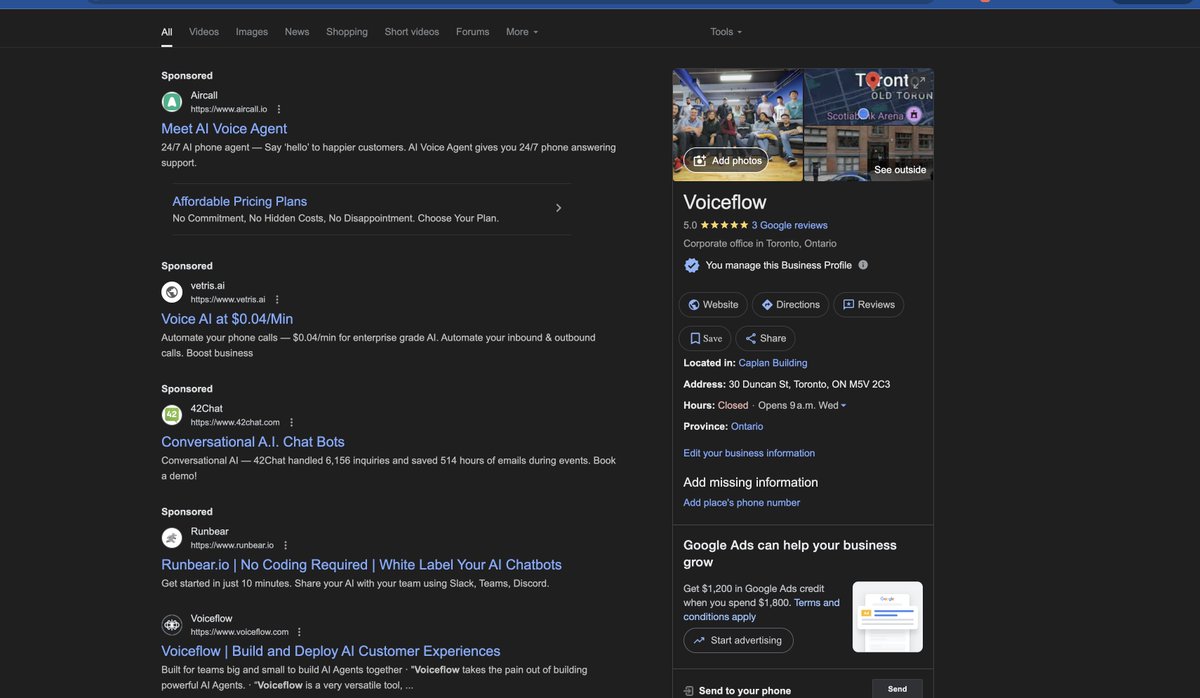Click Start advertising button
The height and width of the screenshot is (698, 1200).
tap(738, 640)
